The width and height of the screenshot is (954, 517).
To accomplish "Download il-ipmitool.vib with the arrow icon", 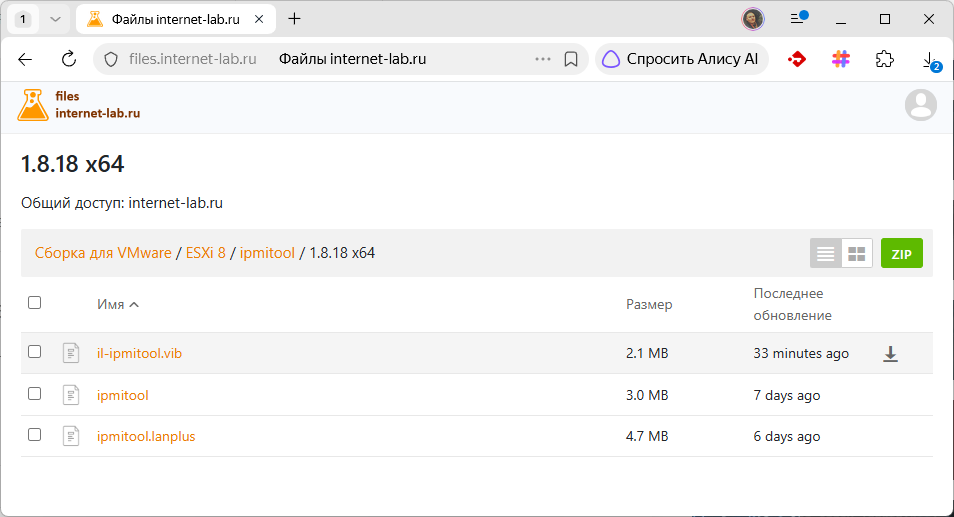I will 890,353.
